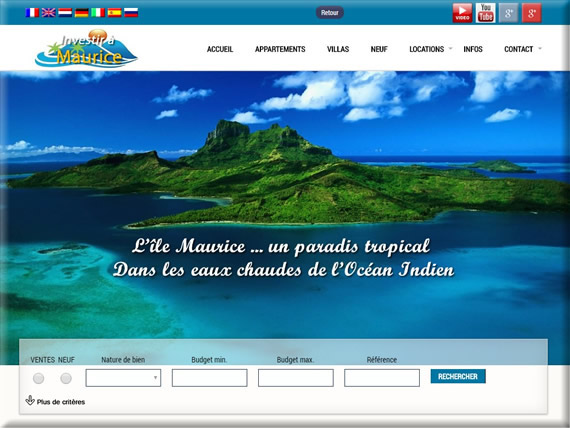This screenshot has height=428, width=570.
Task: Go to the VILLAS menu item
Action: (338, 49)
